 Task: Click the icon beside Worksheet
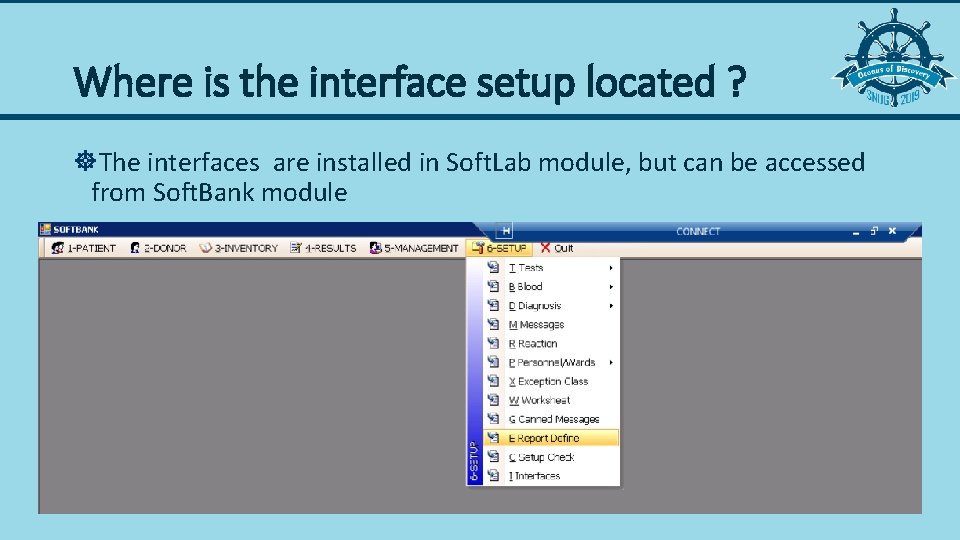pos(493,400)
